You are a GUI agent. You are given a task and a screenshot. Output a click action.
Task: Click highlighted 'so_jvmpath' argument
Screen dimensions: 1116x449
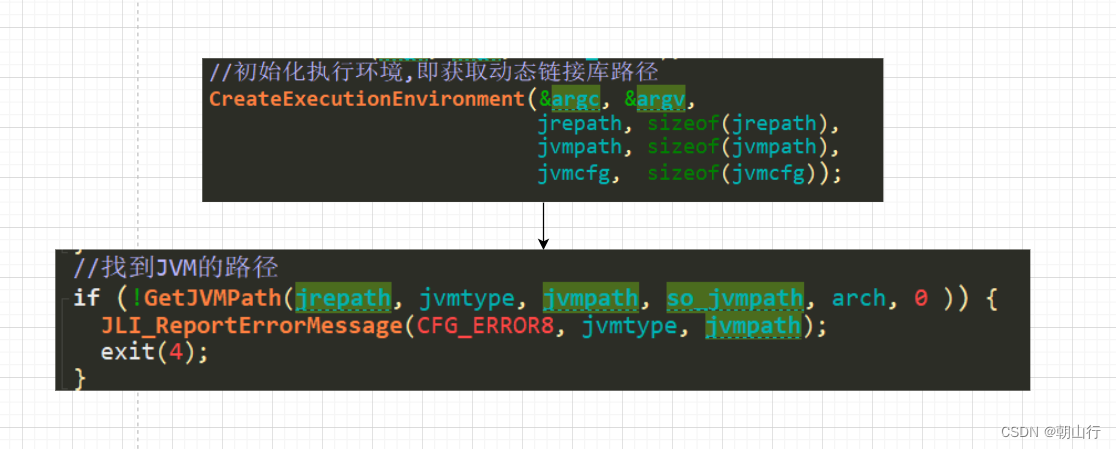tap(735, 297)
